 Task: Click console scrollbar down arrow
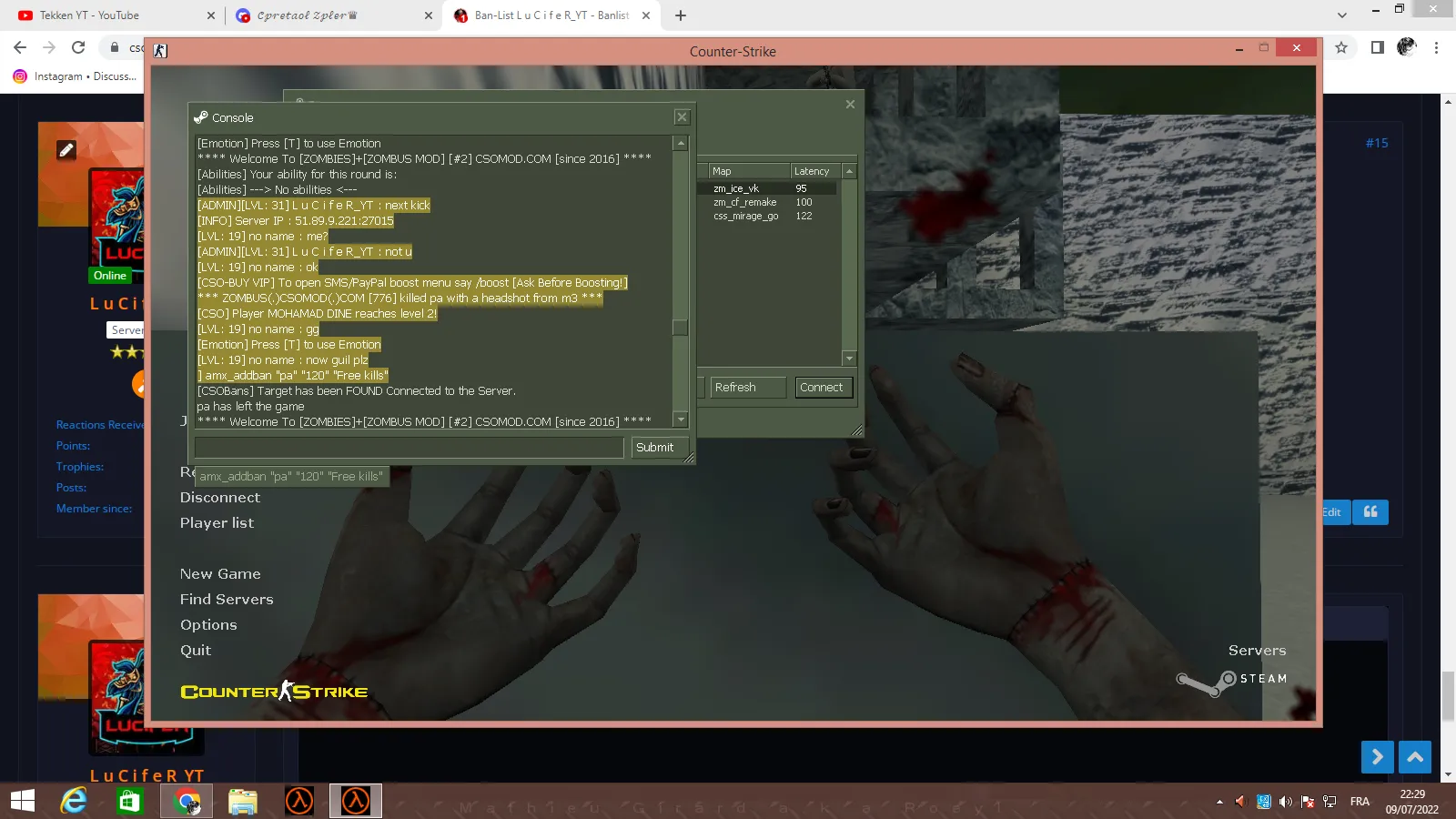(x=680, y=420)
